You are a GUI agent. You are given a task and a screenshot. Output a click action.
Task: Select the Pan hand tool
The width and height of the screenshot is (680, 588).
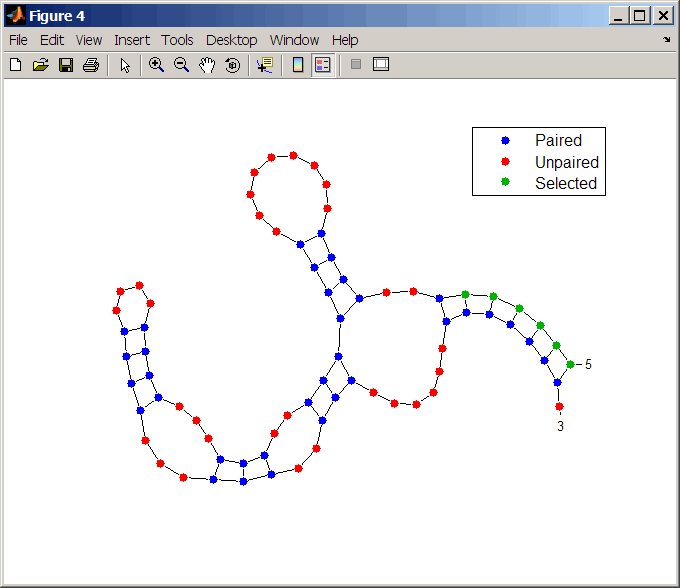[207, 65]
